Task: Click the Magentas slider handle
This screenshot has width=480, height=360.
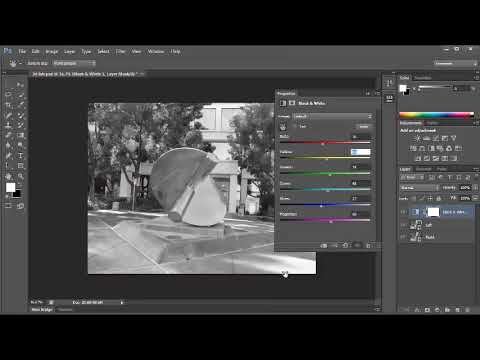Action: 331,221
